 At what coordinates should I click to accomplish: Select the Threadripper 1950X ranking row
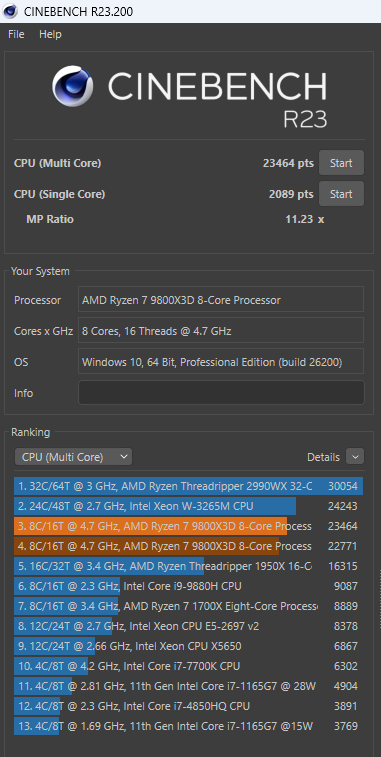point(188,566)
